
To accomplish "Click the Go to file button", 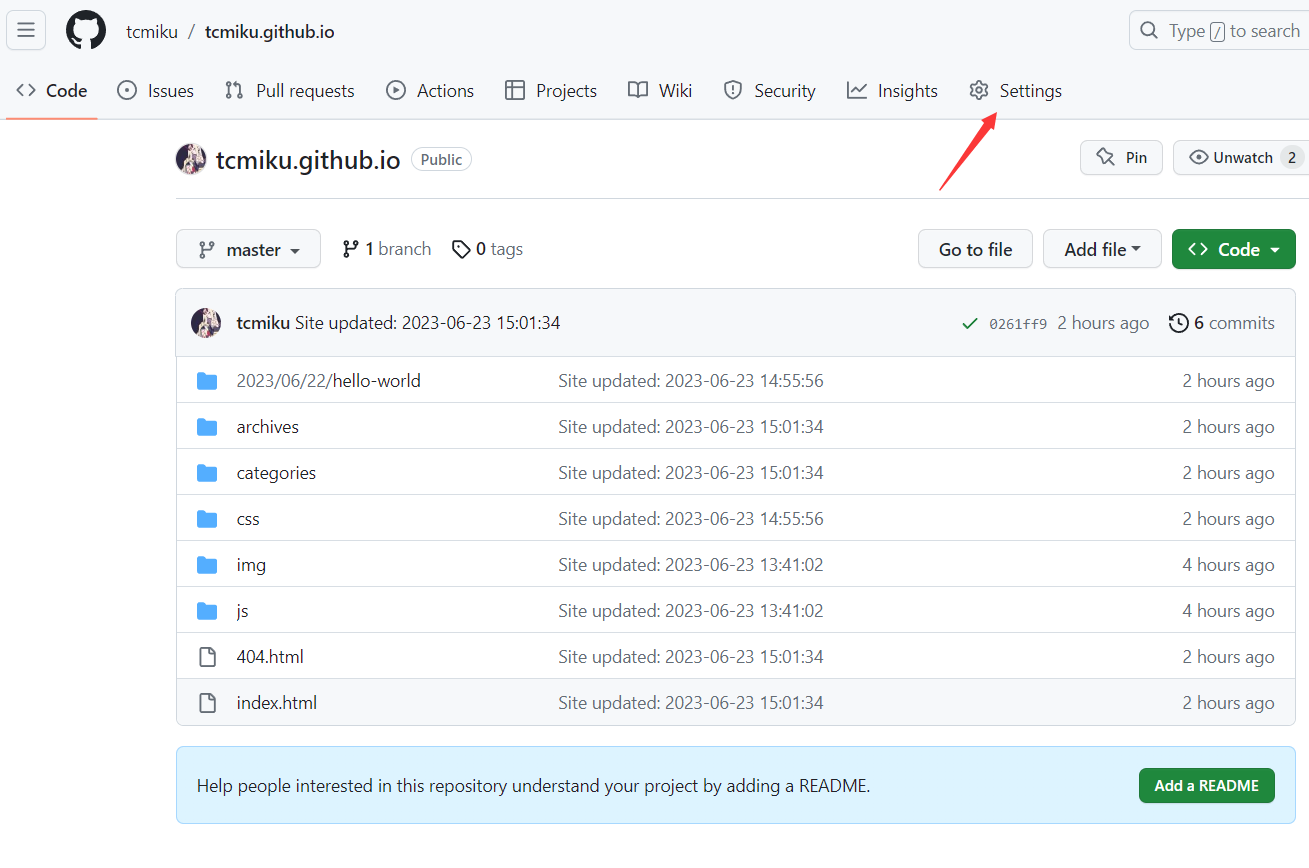I will click(975, 249).
